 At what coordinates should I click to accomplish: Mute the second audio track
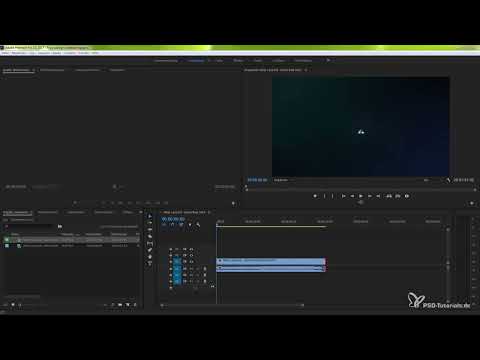point(192,275)
